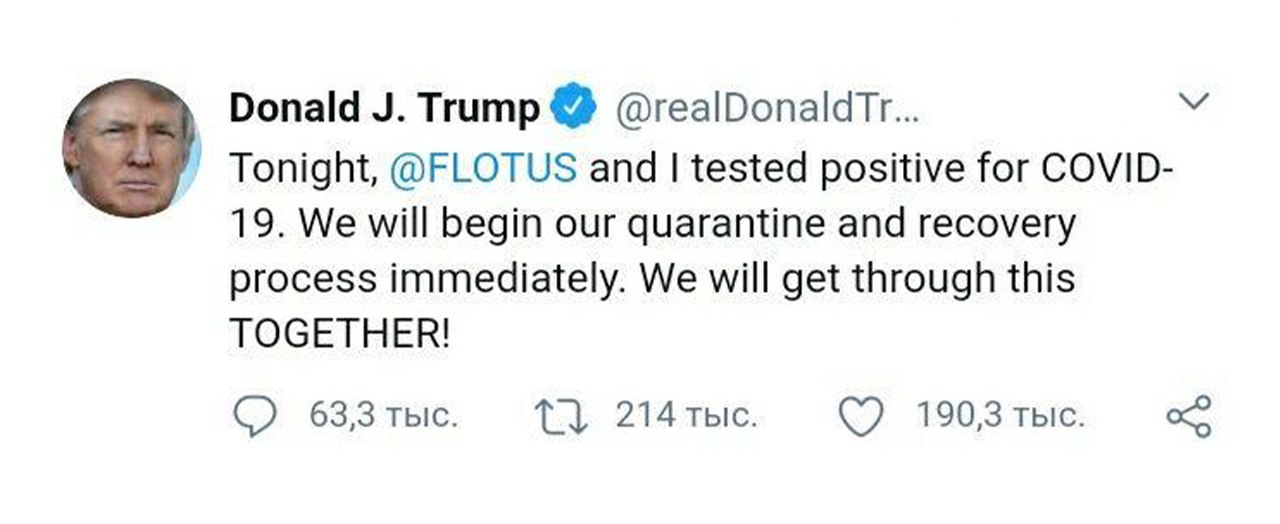The height and width of the screenshot is (524, 1280).
Task: Like the tweet with the heart icon
Action: click(x=862, y=416)
